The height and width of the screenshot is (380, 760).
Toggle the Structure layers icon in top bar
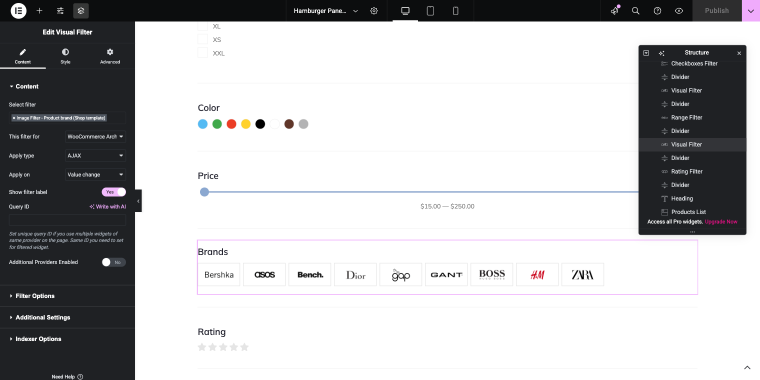click(81, 11)
